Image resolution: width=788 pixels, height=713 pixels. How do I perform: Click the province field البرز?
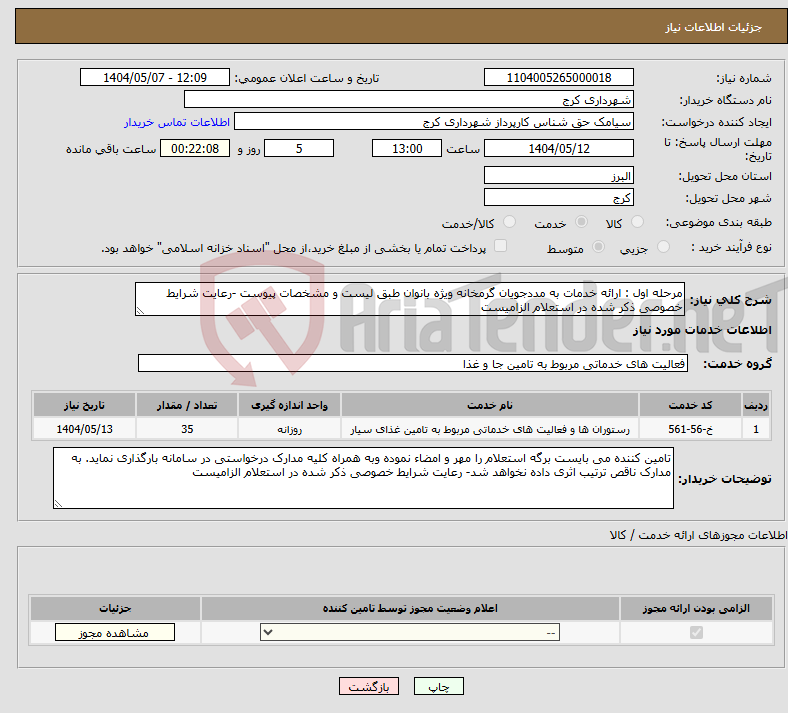558,175
